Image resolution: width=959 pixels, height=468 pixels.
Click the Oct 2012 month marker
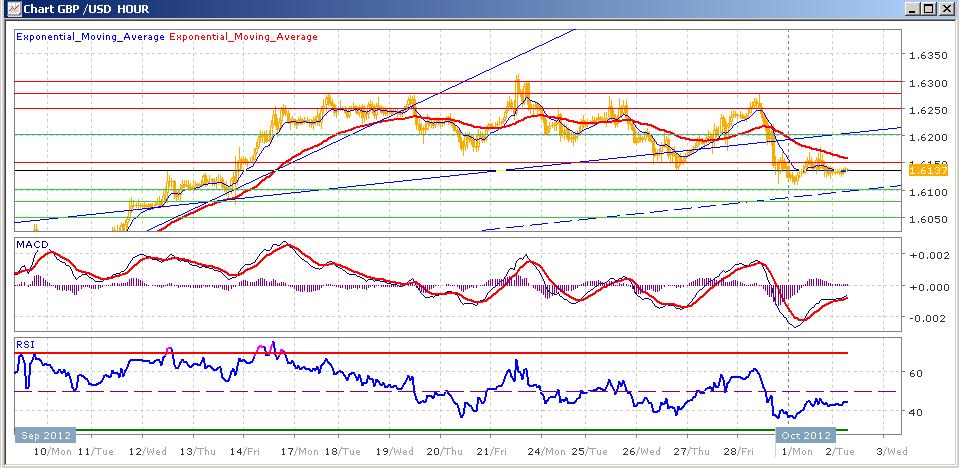pos(805,436)
